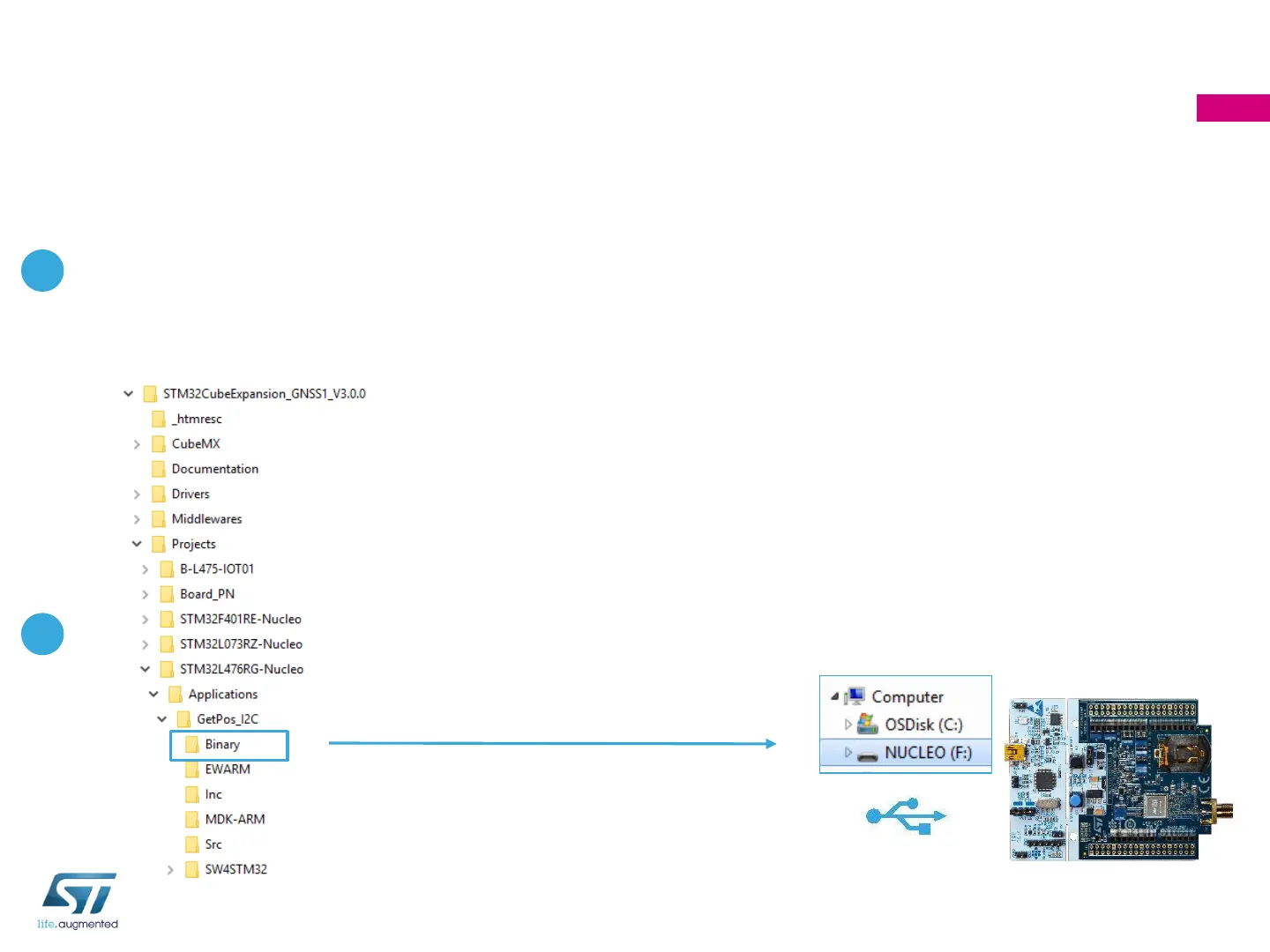Select the Binary folder icon

[192, 745]
